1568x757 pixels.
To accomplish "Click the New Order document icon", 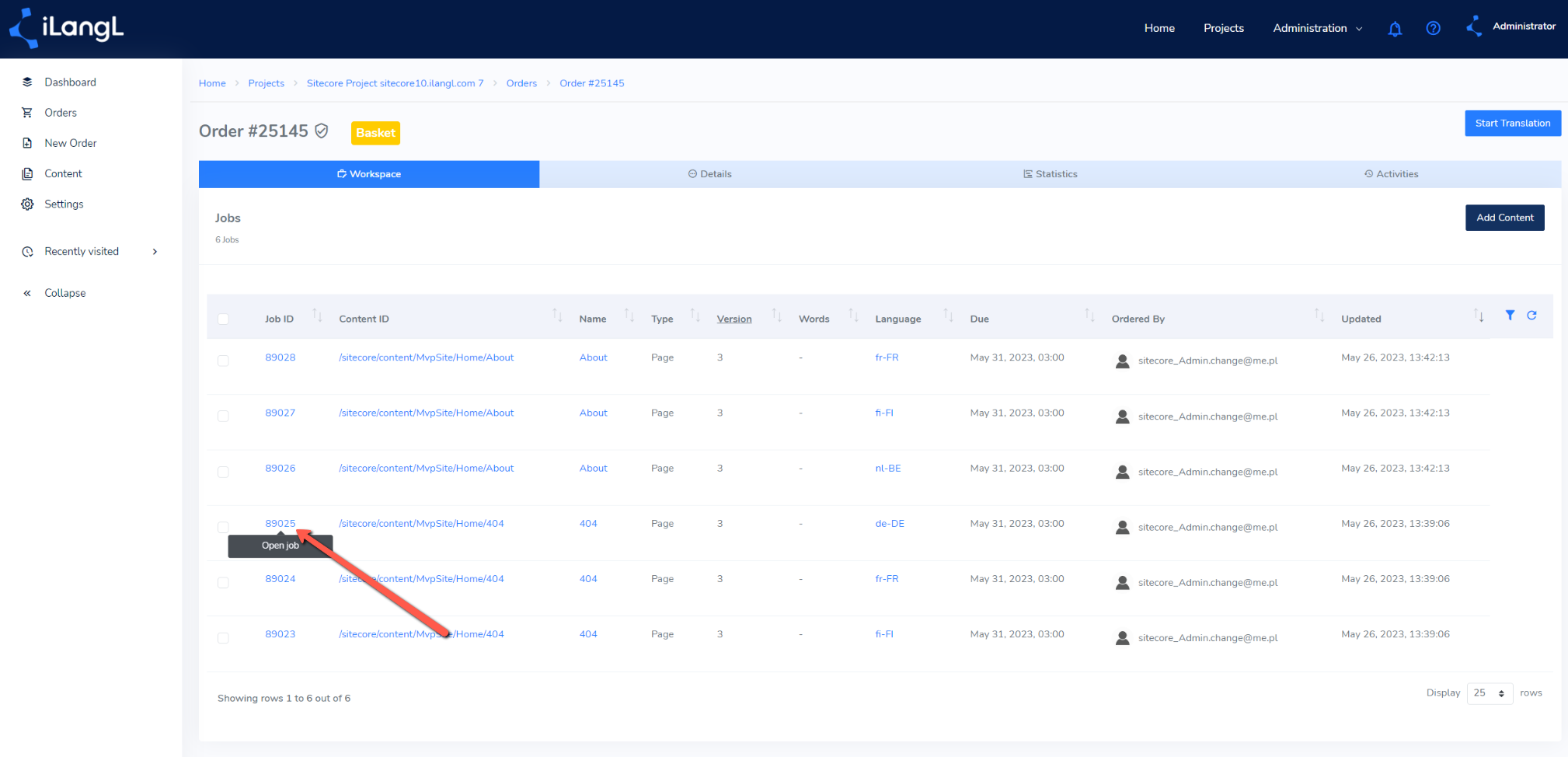I will coord(27,143).
